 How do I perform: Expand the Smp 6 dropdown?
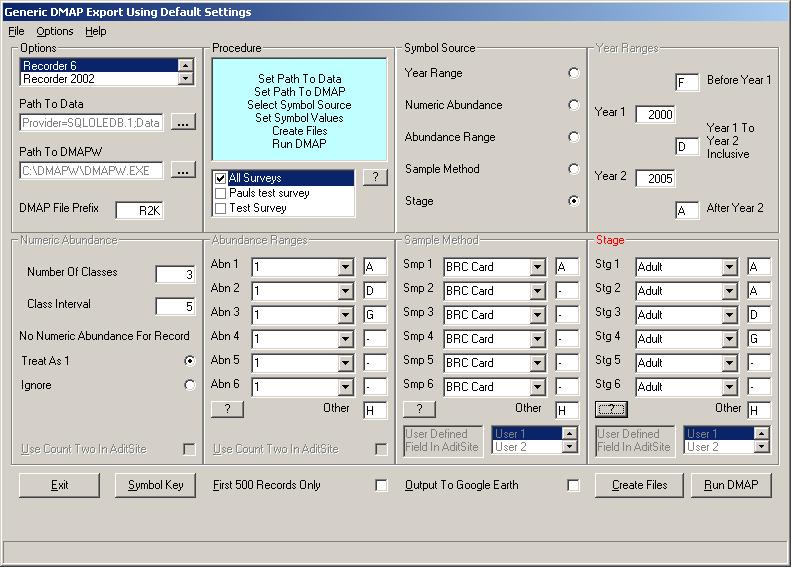pyautogui.click(x=537, y=387)
